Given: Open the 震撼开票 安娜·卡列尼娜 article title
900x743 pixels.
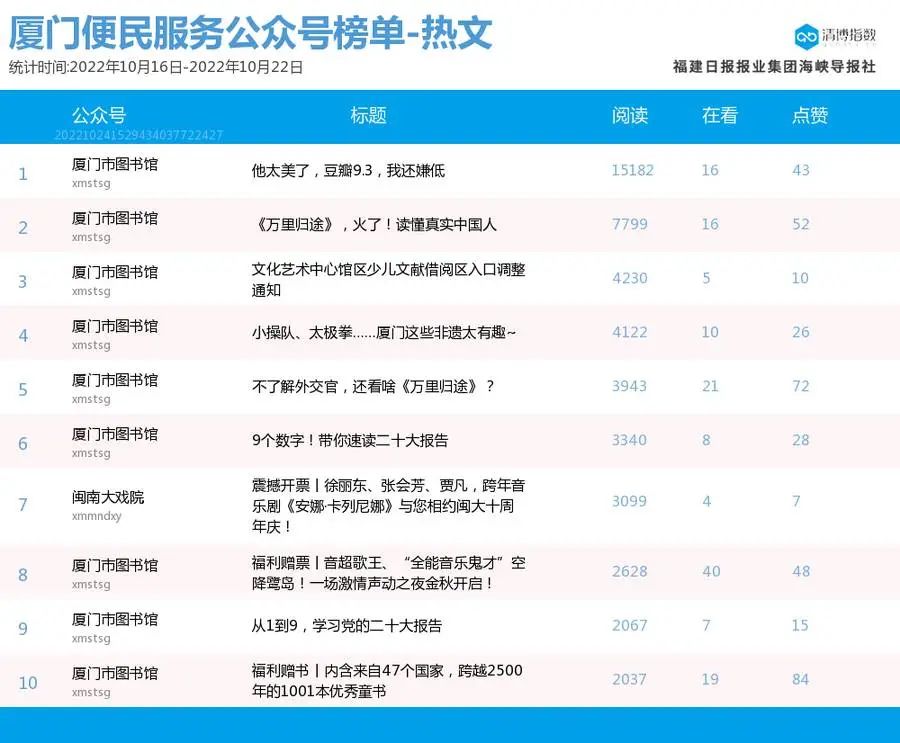Looking at the screenshot, I should click(388, 505).
